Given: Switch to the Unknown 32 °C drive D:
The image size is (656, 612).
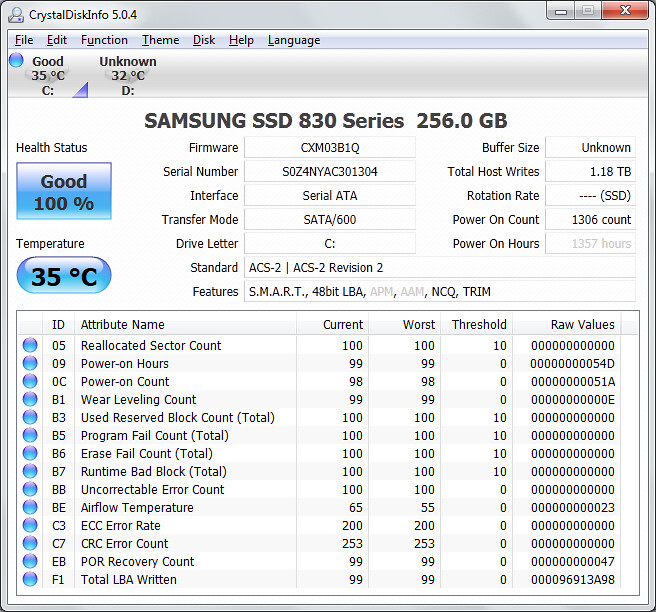Looking at the screenshot, I should click(127, 75).
